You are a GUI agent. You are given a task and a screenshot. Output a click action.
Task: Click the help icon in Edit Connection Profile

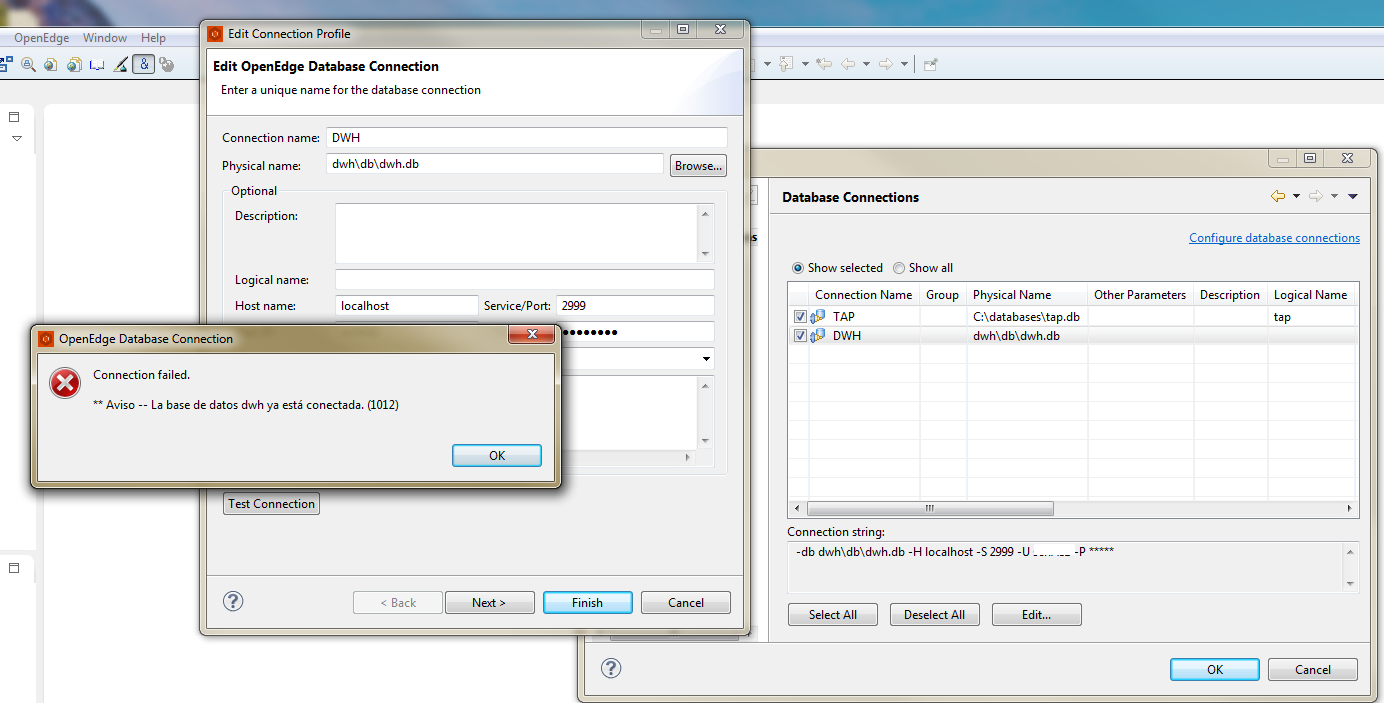pyautogui.click(x=233, y=601)
